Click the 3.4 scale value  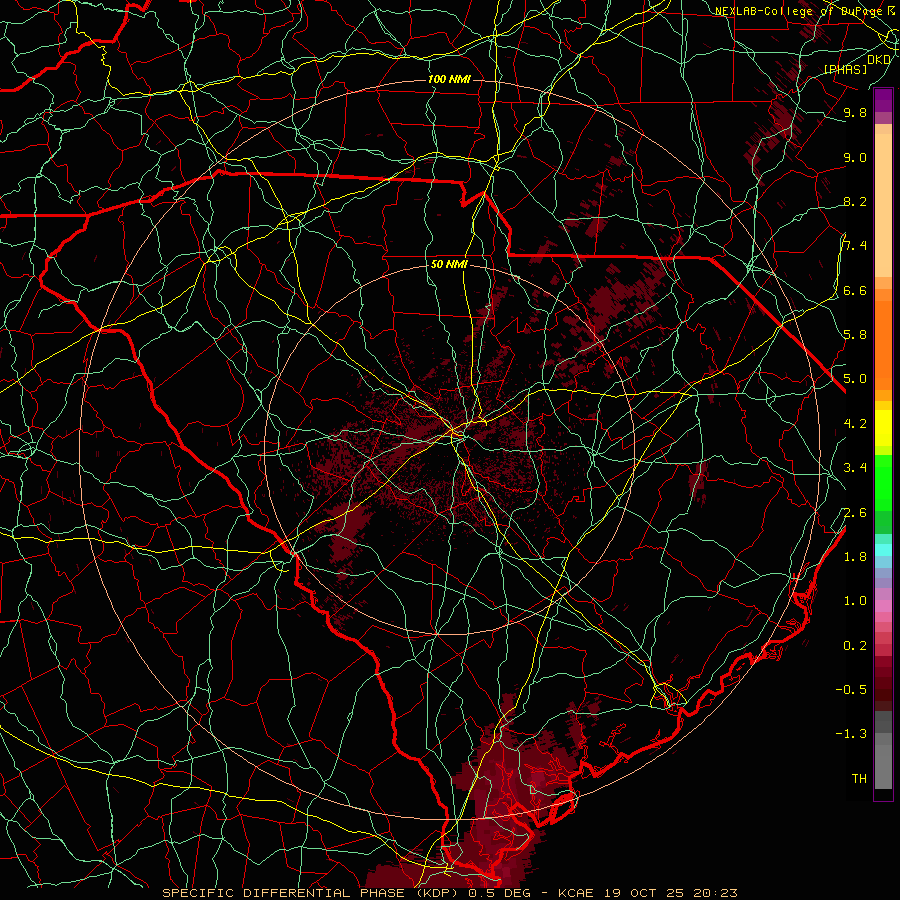[855, 468]
